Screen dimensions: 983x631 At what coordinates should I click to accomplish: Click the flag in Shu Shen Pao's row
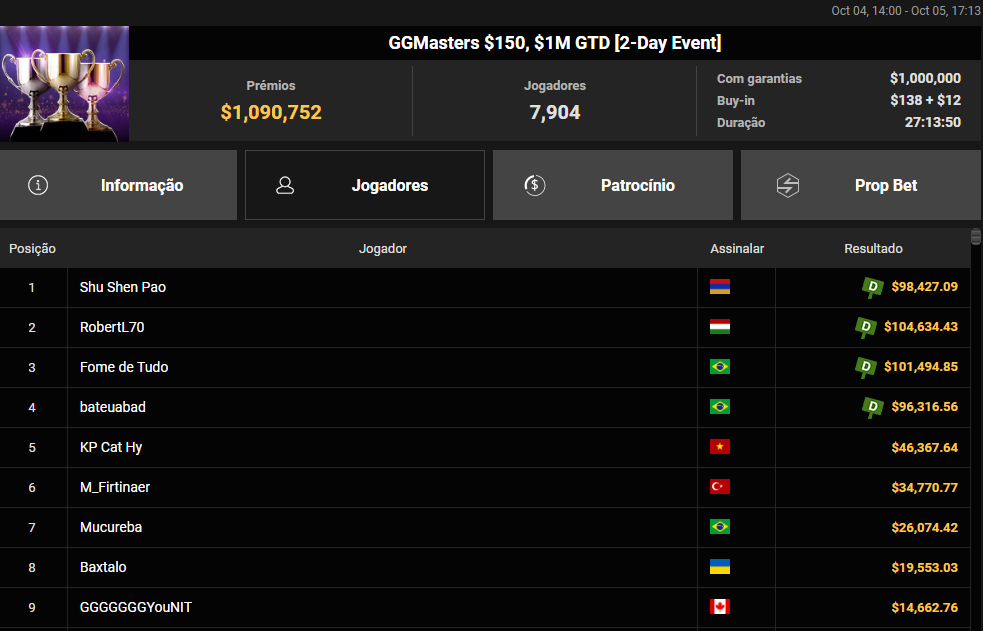[720, 287]
